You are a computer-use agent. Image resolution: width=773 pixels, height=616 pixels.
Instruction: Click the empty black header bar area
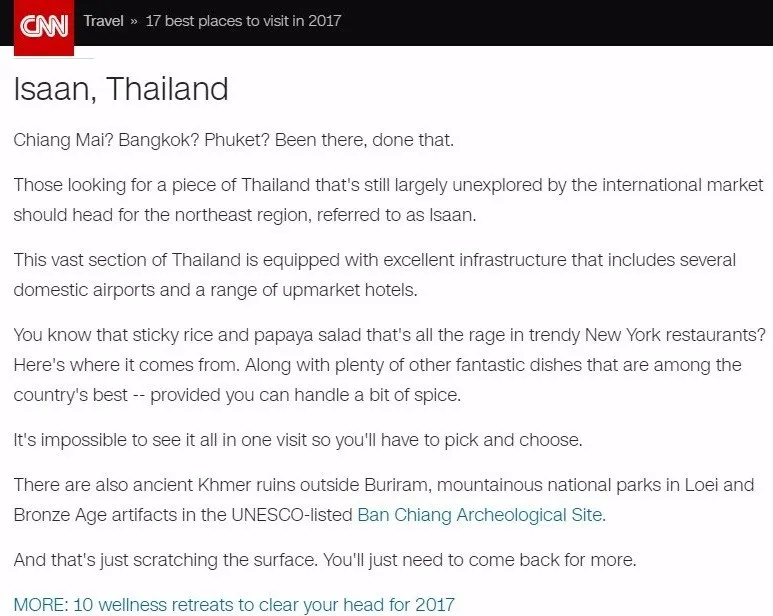[560, 22]
